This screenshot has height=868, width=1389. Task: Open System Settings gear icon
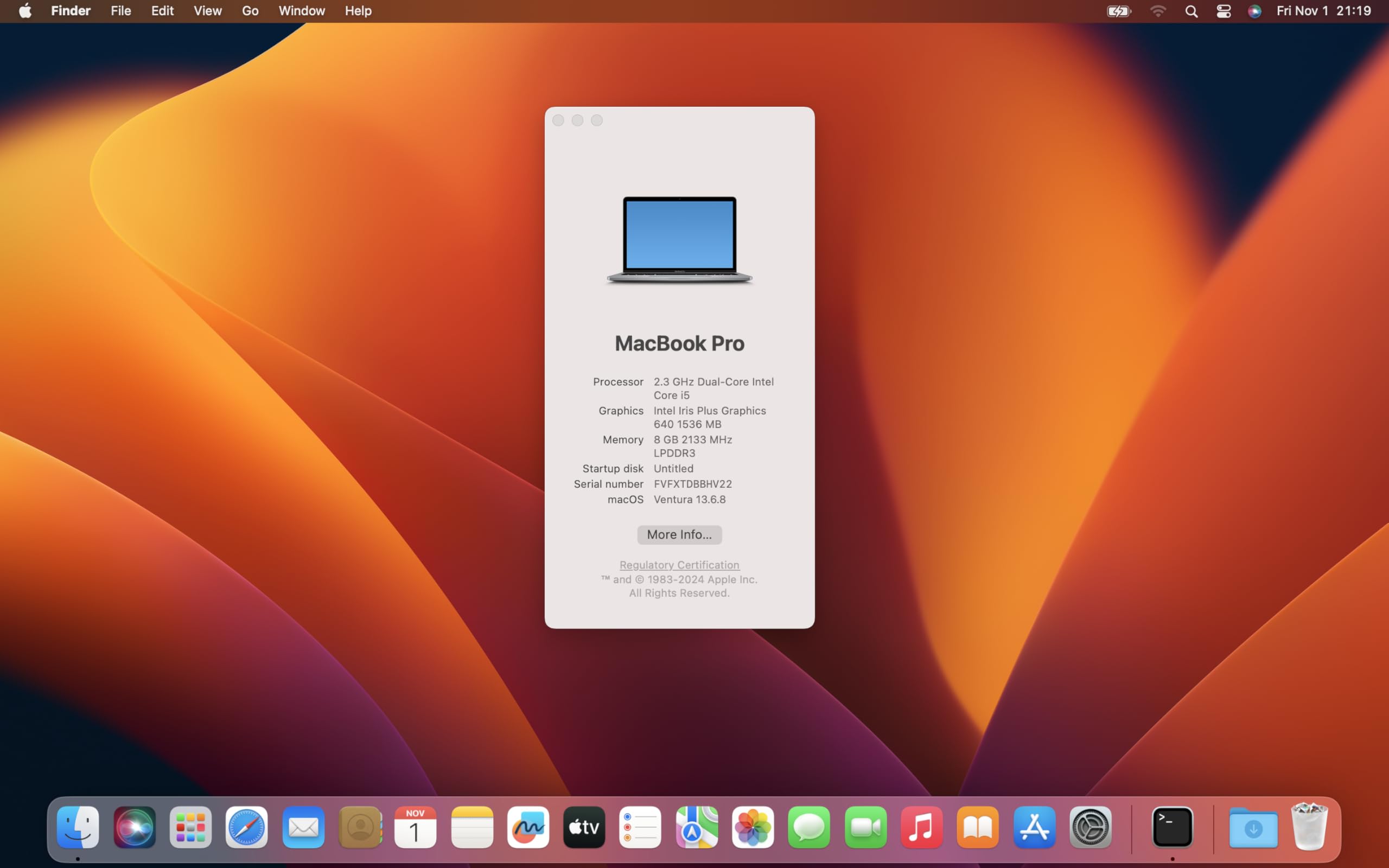[1091, 827]
